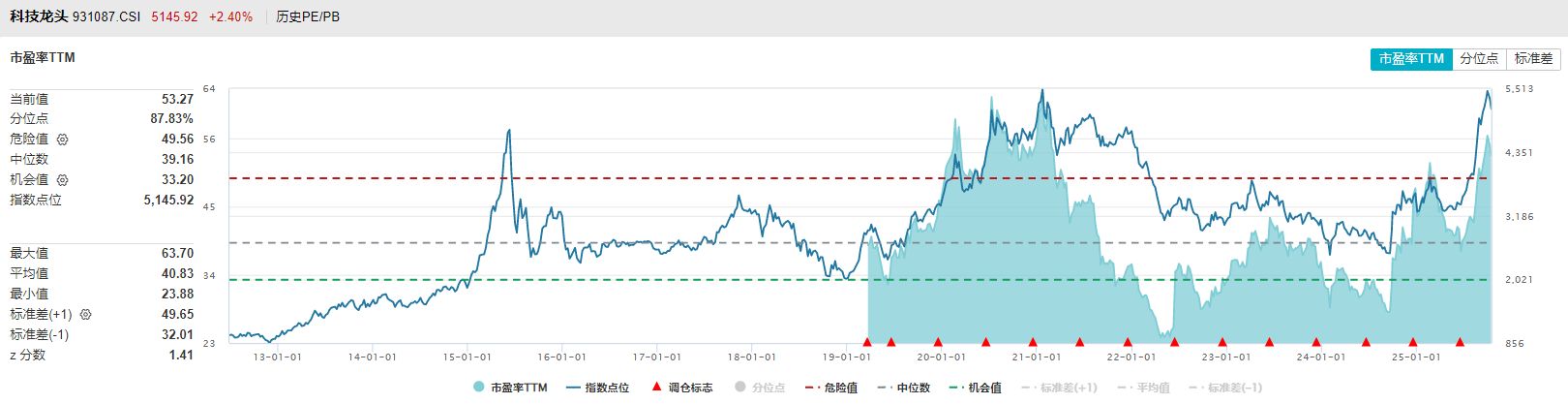Click gear icon next to 标准差(+1)

click(85, 315)
